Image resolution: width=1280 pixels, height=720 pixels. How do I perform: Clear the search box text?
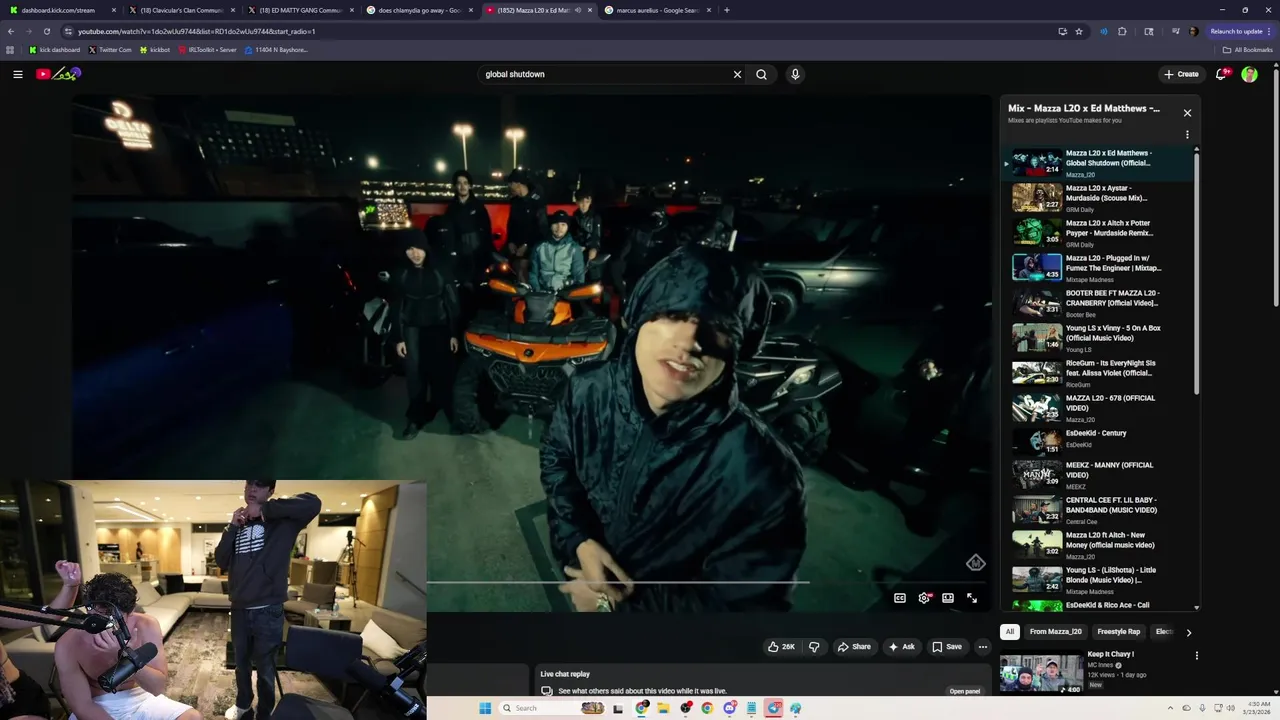tap(737, 74)
